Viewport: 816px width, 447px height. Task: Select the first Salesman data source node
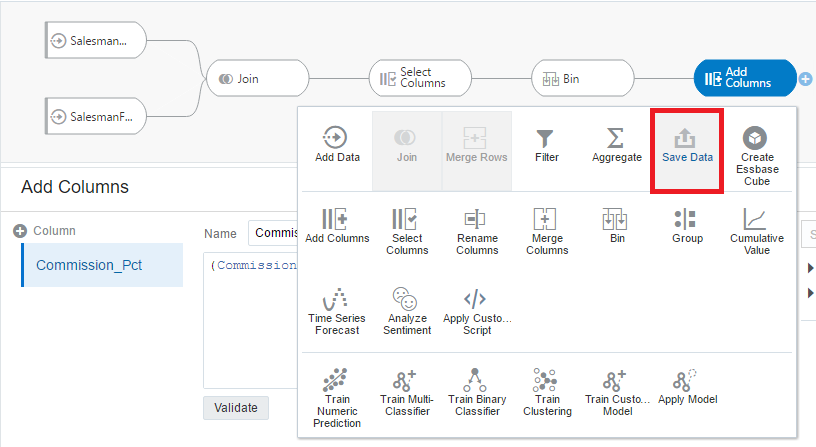[96, 40]
